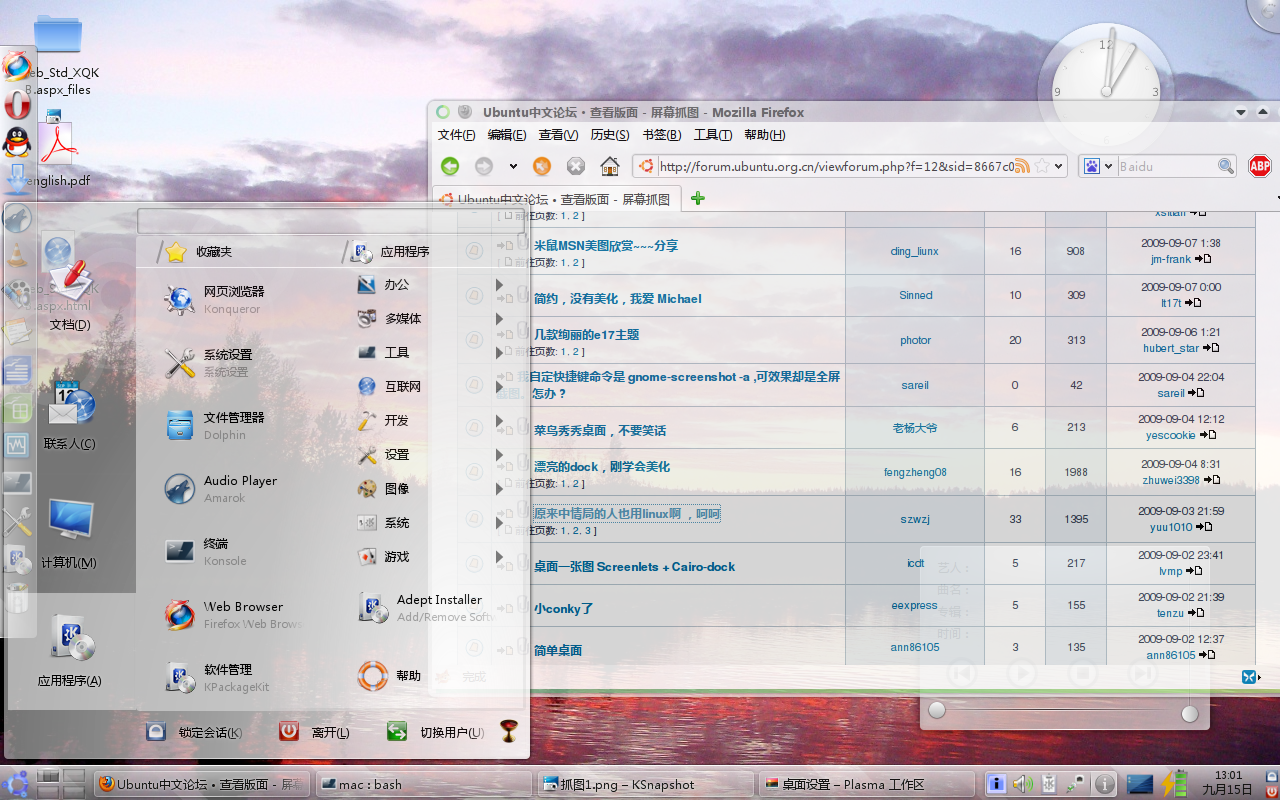This screenshot has width=1280, height=800.
Task: Expand 游戏 applications submenu
Action: (x=430, y=557)
